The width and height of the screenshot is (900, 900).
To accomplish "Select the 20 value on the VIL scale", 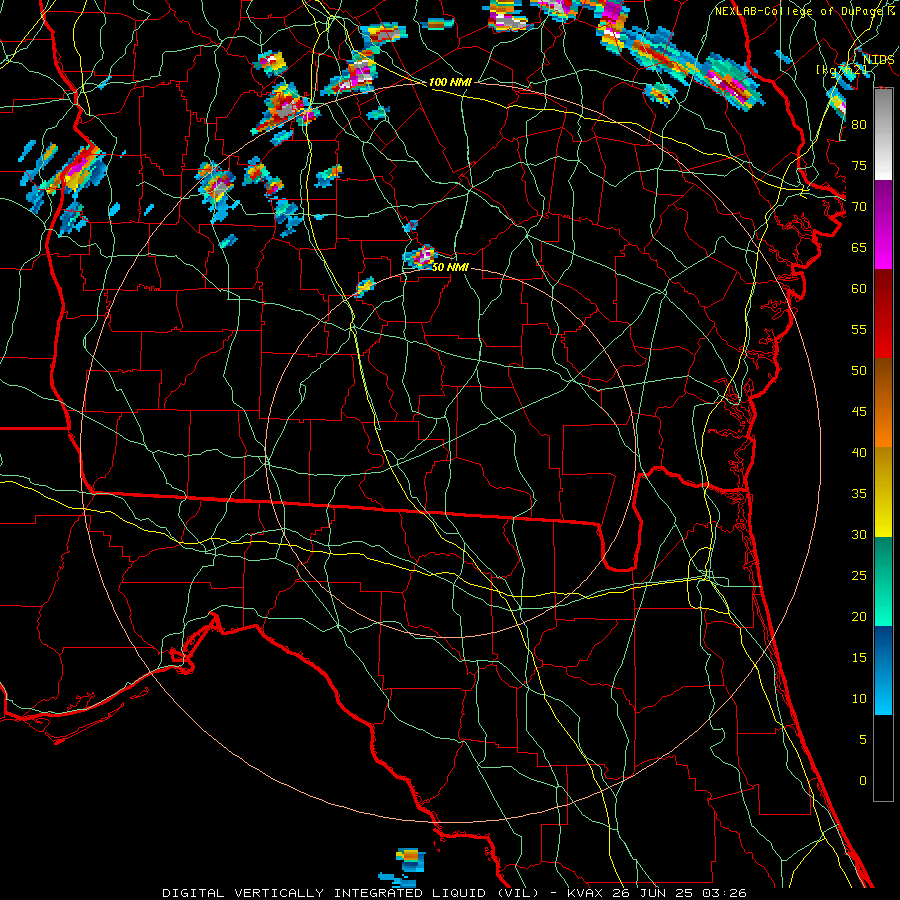I will pos(859,616).
